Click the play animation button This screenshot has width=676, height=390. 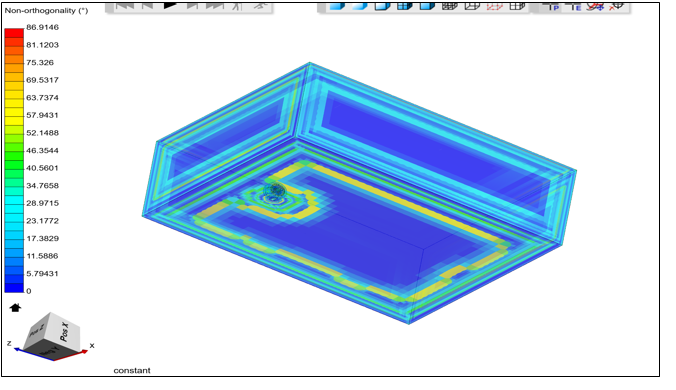(170, 5)
